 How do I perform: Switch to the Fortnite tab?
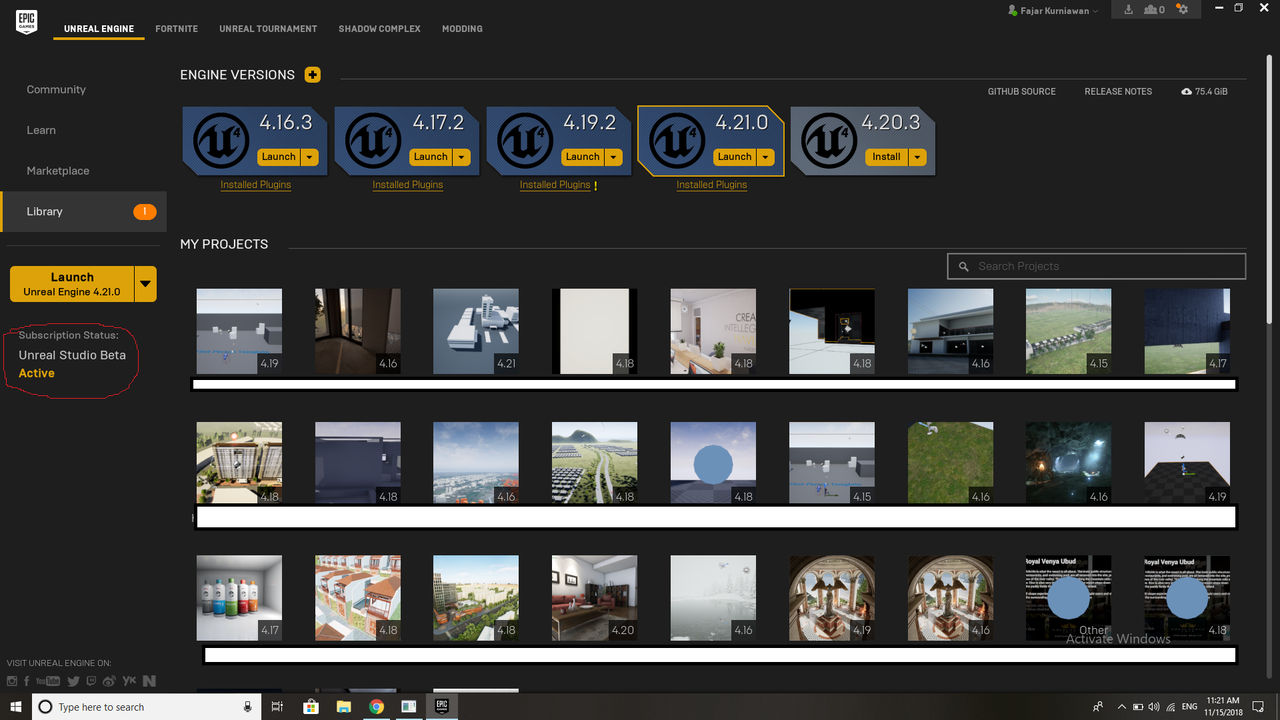click(x=177, y=29)
